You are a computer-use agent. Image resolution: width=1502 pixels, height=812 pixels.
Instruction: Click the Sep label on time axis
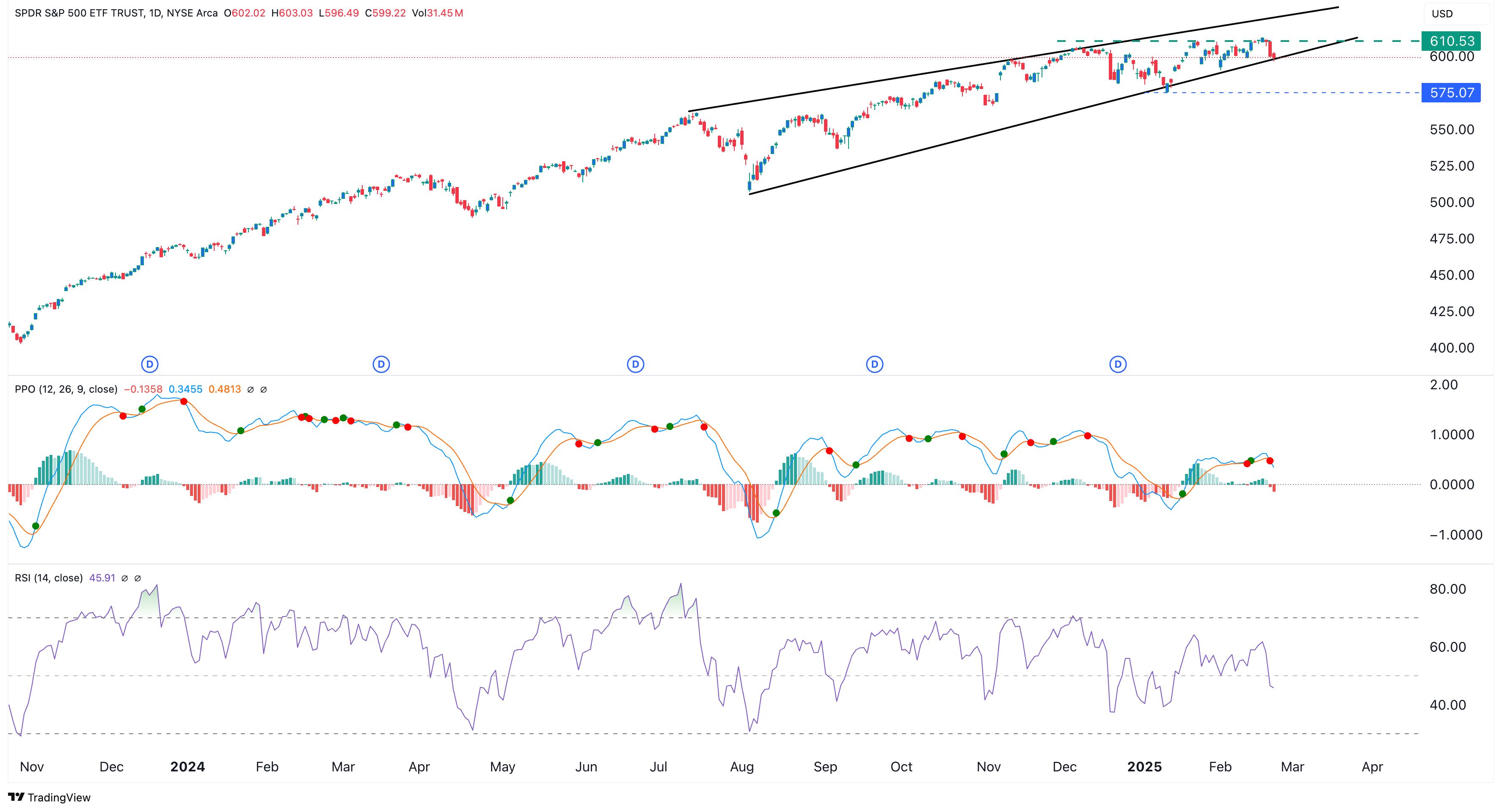tap(825, 767)
